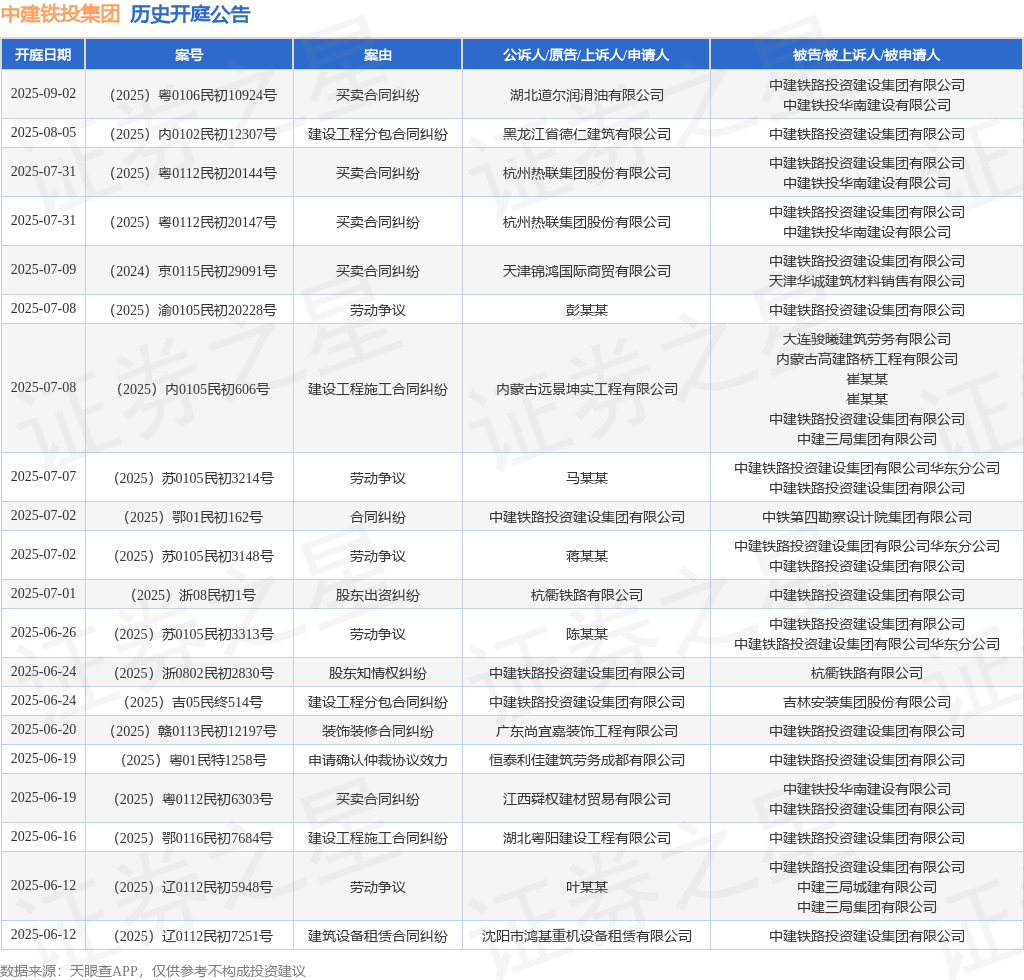Image resolution: width=1024 pixels, height=980 pixels.
Task: Click defendant 吉林安装集团股份有限公司
Action: (x=867, y=702)
